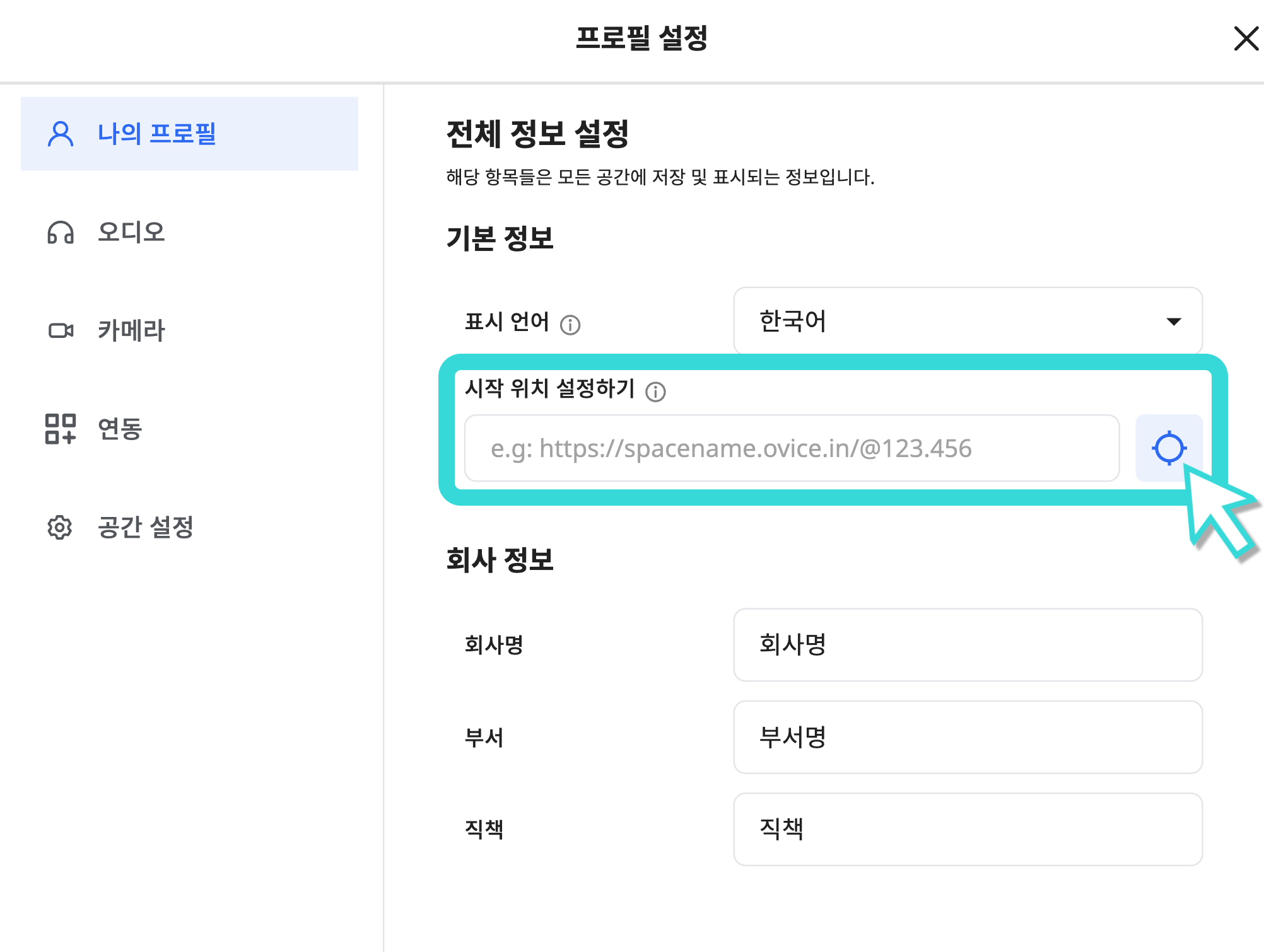
Task: Focus the start location URL input field
Action: (792, 448)
